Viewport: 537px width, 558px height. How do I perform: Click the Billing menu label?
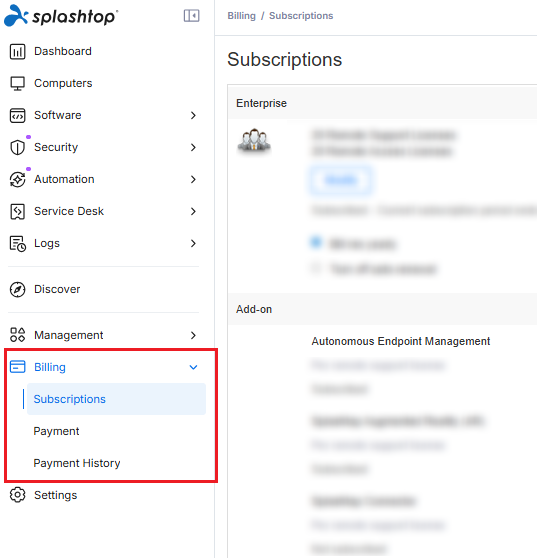pos(49,367)
